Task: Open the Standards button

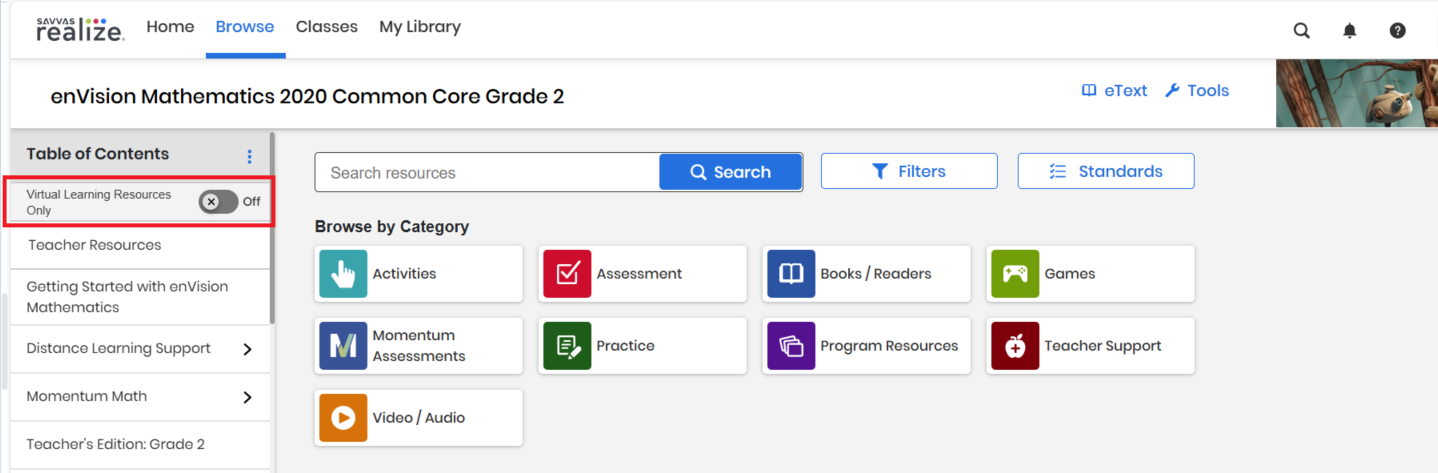Action: tap(1106, 171)
